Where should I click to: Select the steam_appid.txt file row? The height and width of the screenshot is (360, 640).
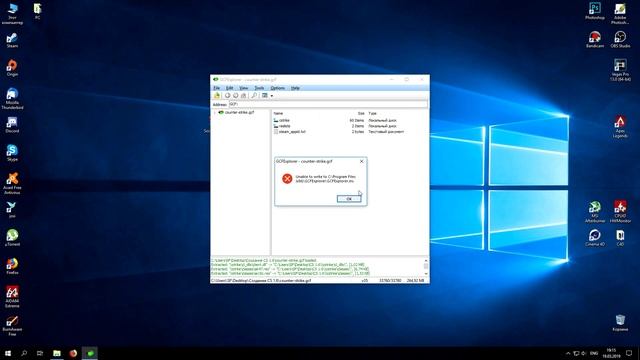pos(339,132)
